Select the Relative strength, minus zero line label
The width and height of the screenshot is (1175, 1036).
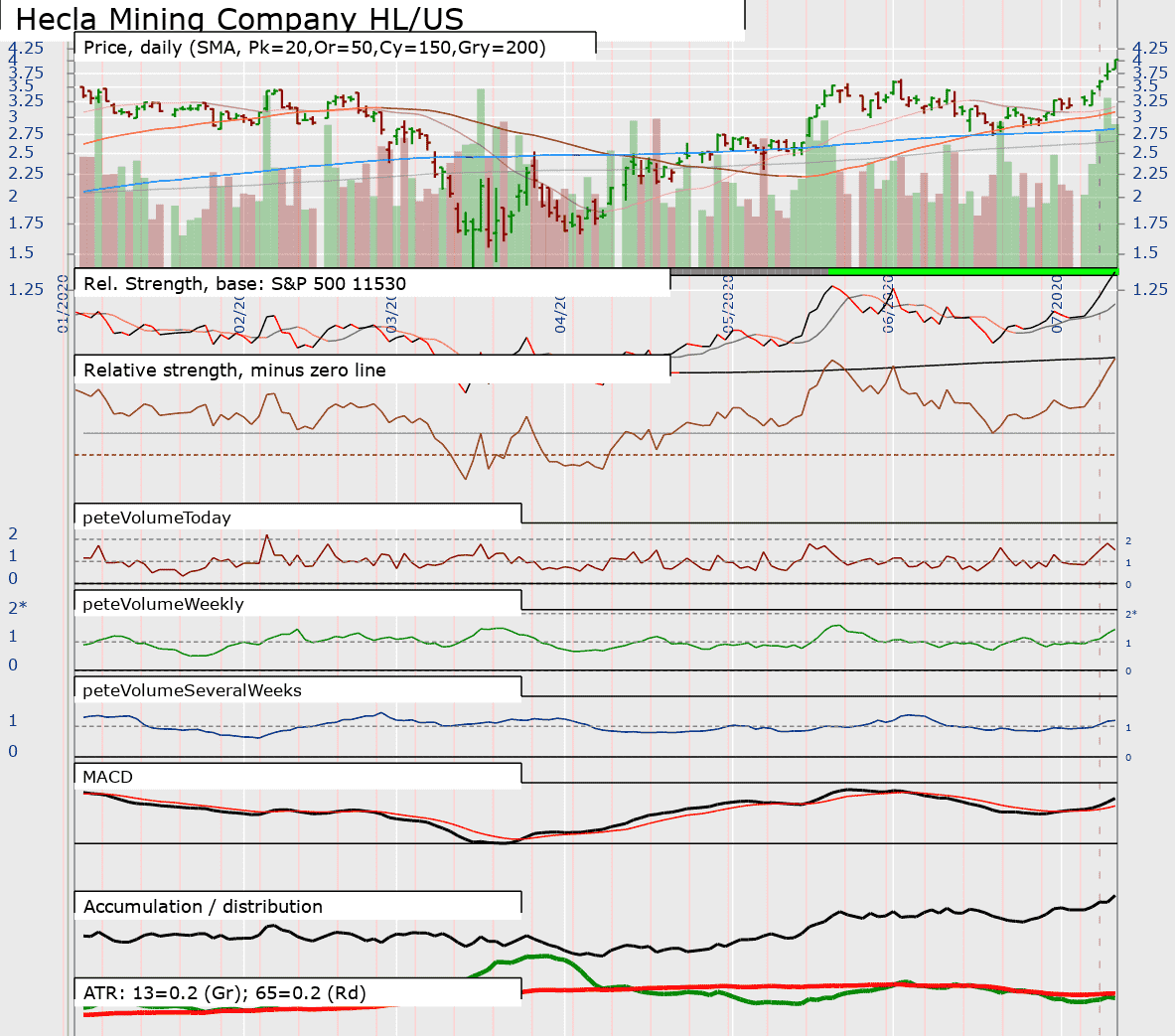click(x=234, y=370)
